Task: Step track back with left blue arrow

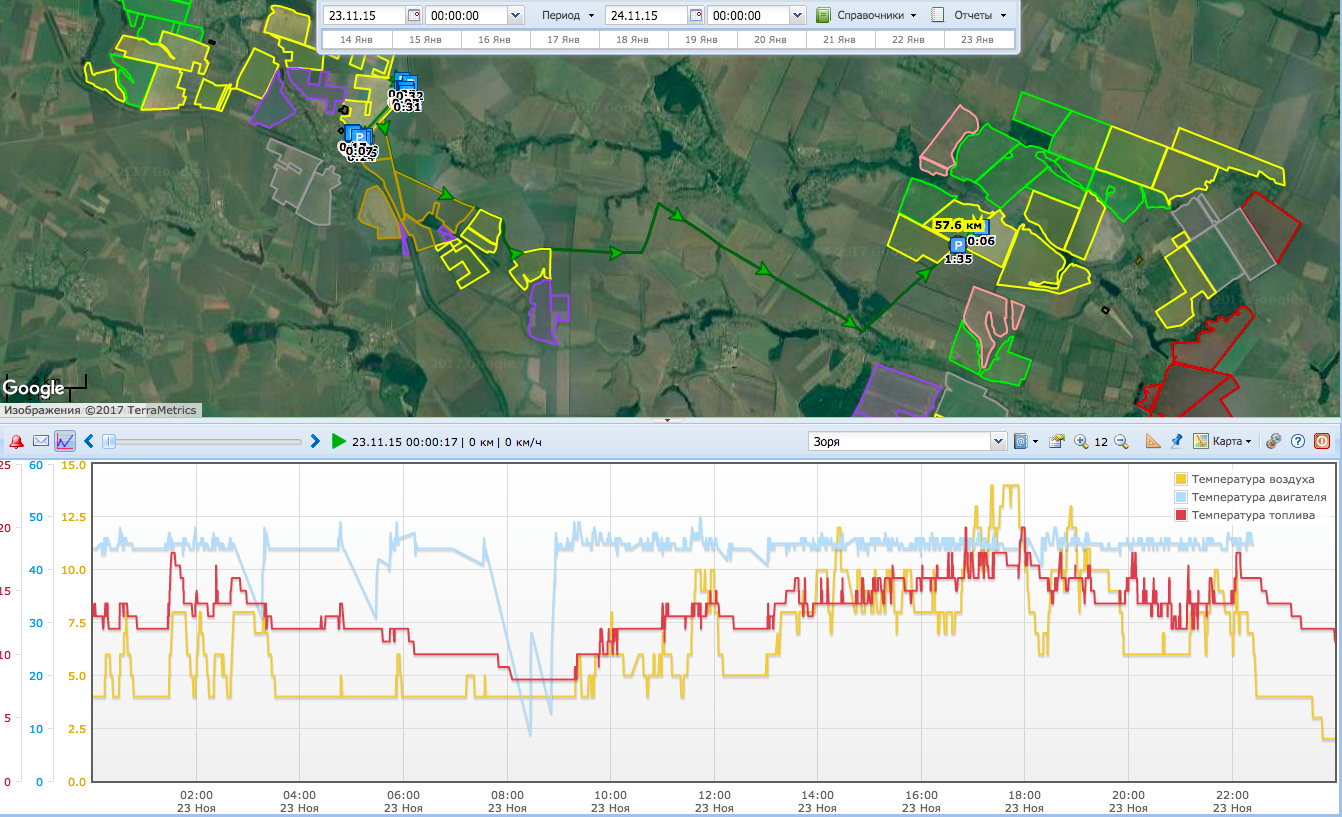Action: [x=89, y=441]
